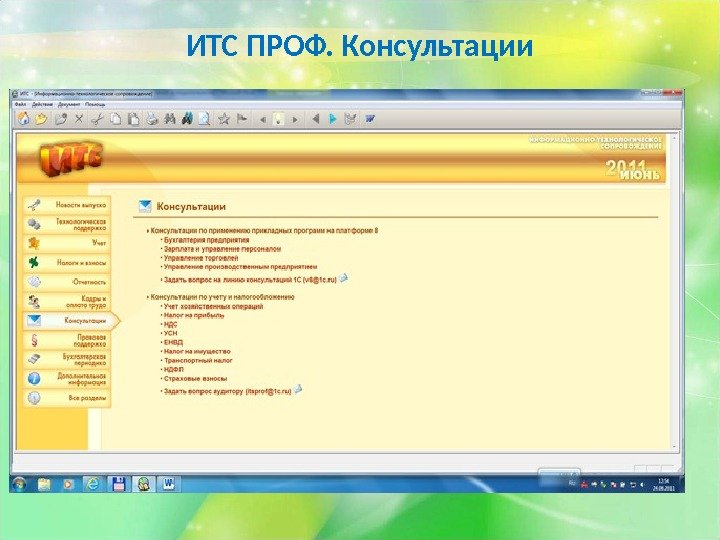Click the Paste clipboard icon
Viewport: 720px width, 540px height.
[134, 119]
